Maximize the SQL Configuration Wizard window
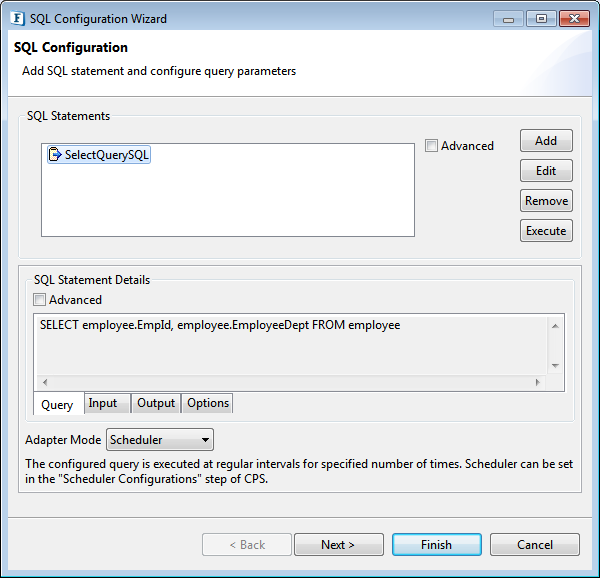600x578 pixels. coord(541,19)
